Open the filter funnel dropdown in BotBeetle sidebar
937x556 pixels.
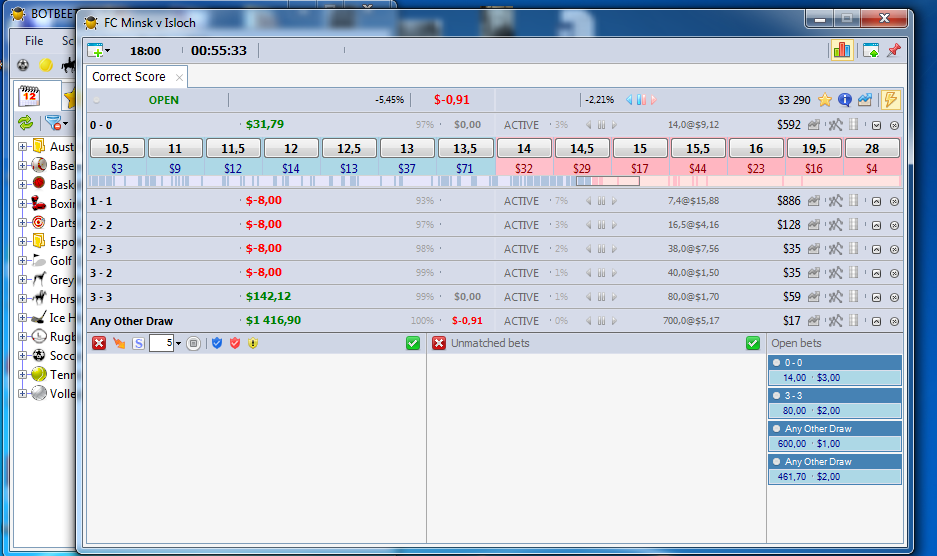tap(56, 123)
